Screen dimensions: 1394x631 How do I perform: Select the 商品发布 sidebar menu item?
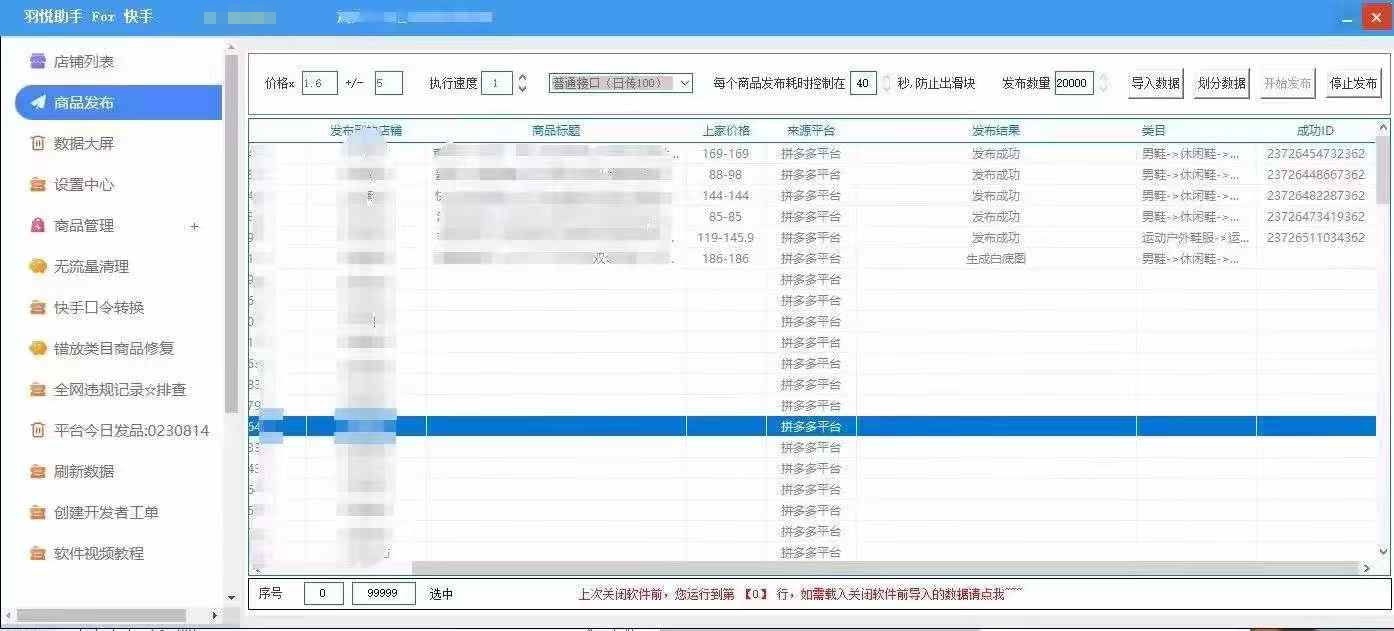coord(118,102)
